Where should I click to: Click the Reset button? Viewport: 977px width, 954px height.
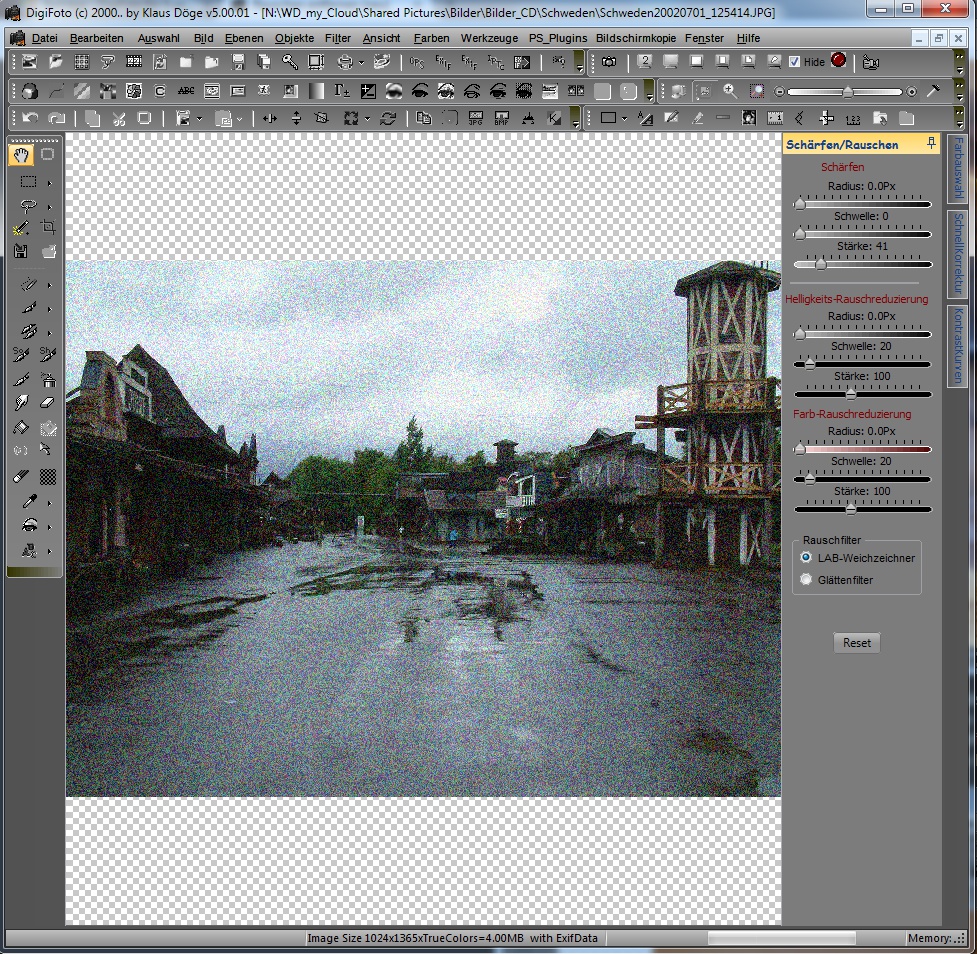click(x=856, y=643)
